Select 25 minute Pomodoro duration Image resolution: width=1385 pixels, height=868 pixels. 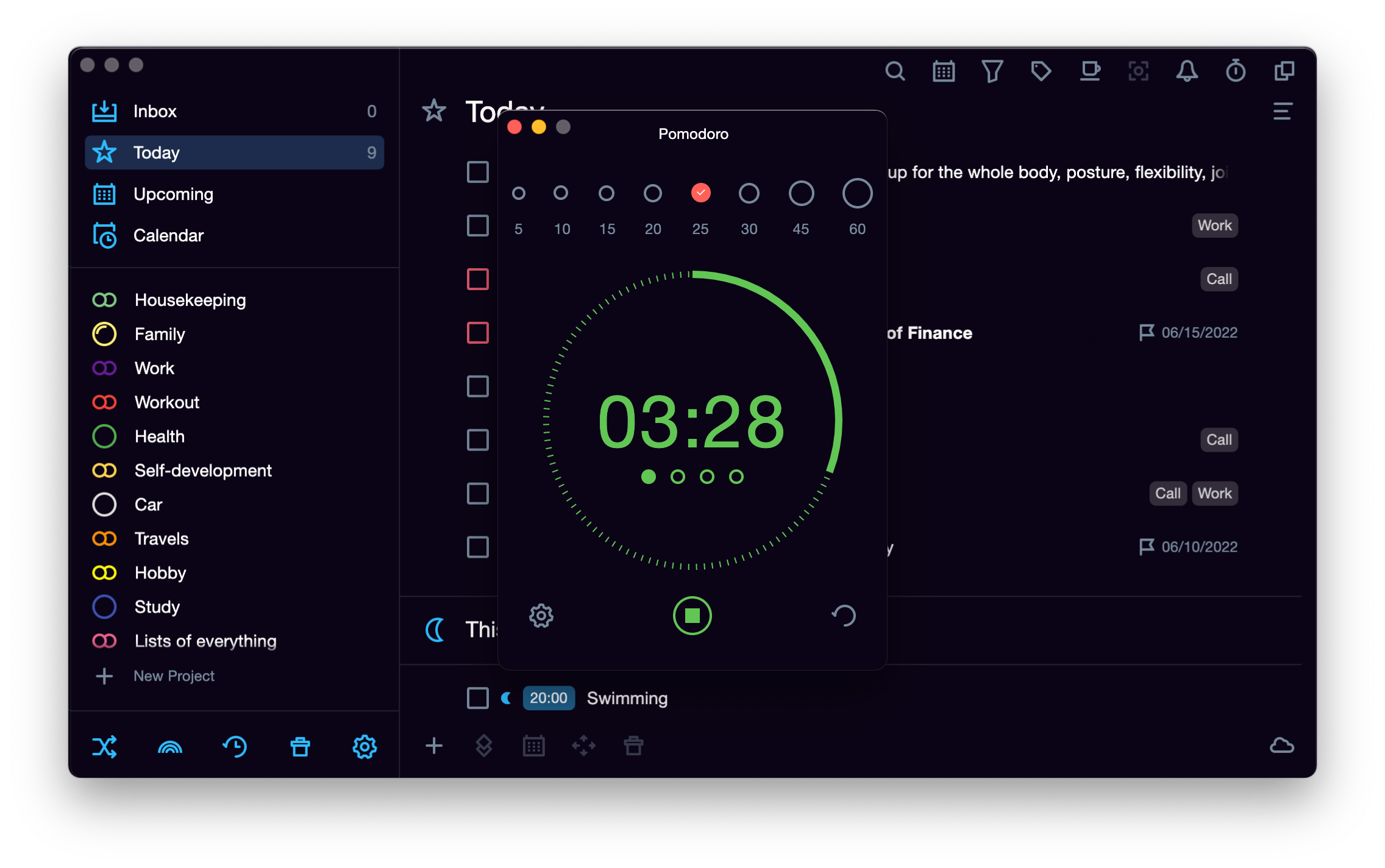701,193
